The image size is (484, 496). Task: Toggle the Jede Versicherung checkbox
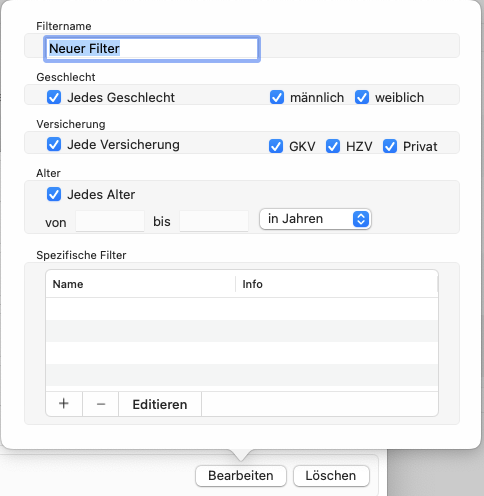[x=54, y=144]
